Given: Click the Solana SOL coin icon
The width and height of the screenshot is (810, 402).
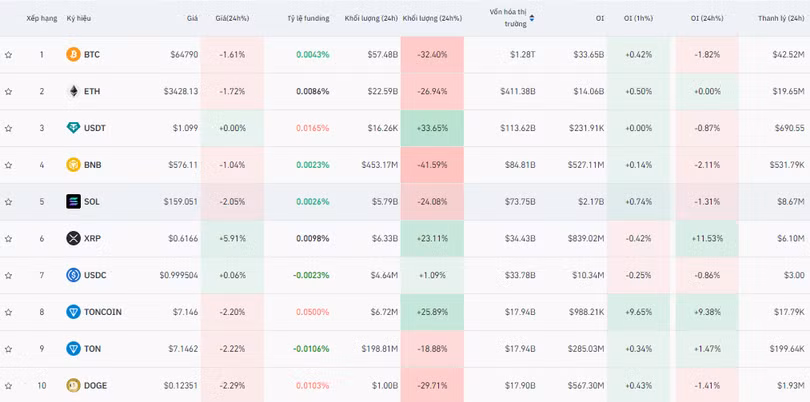Looking at the screenshot, I should (73, 201).
